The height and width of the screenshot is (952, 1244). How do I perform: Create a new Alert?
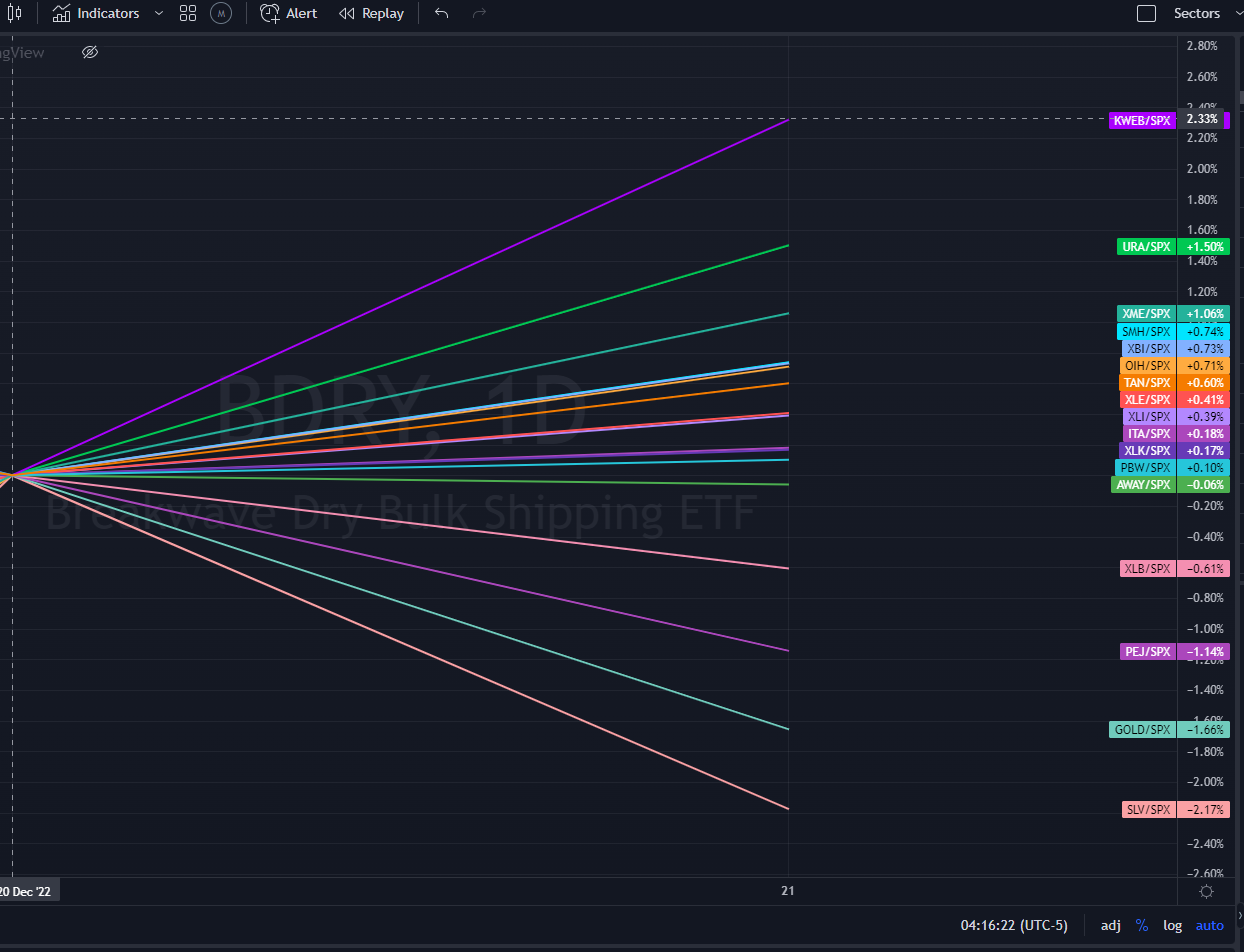[289, 13]
